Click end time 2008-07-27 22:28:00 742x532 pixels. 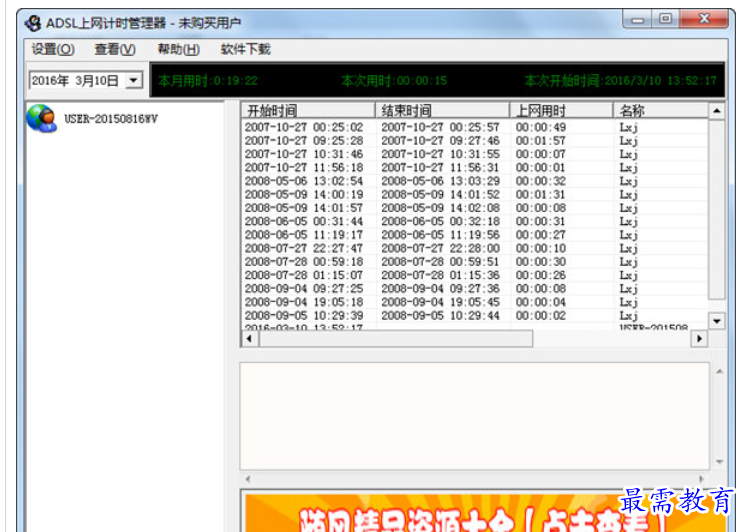click(x=441, y=248)
